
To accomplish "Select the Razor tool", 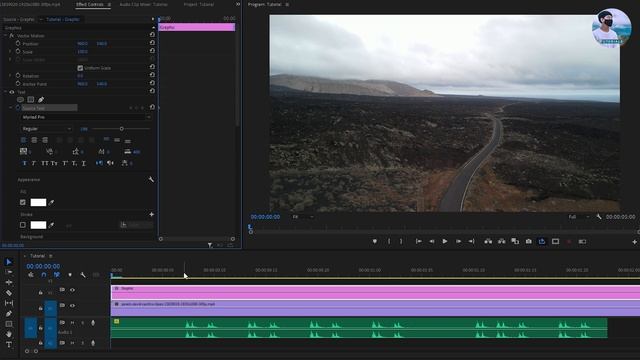I will tap(9, 293).
